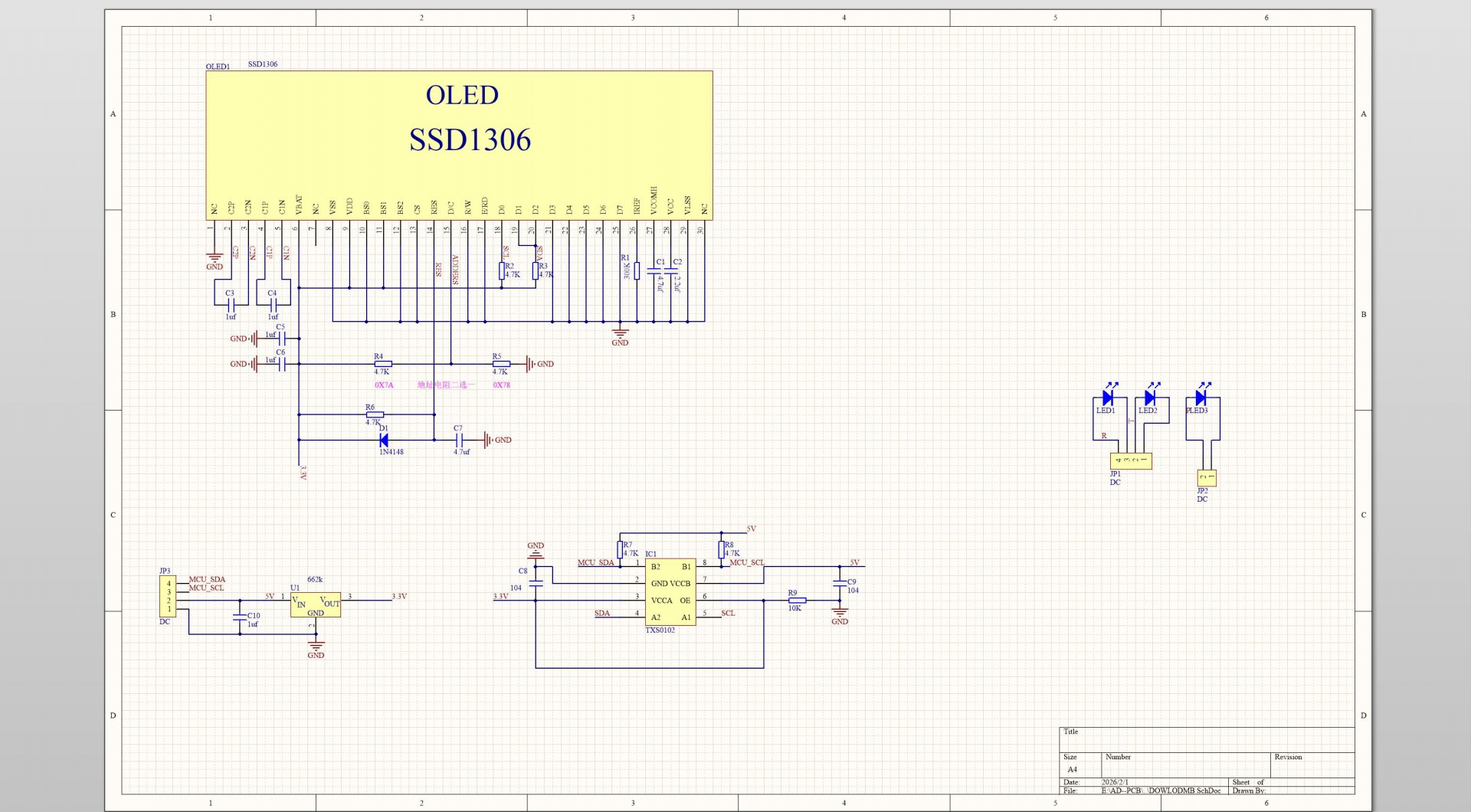This screenshot has width=1471, height=812.
Task: Select the C8 104 capacitor
Action: 536,583
